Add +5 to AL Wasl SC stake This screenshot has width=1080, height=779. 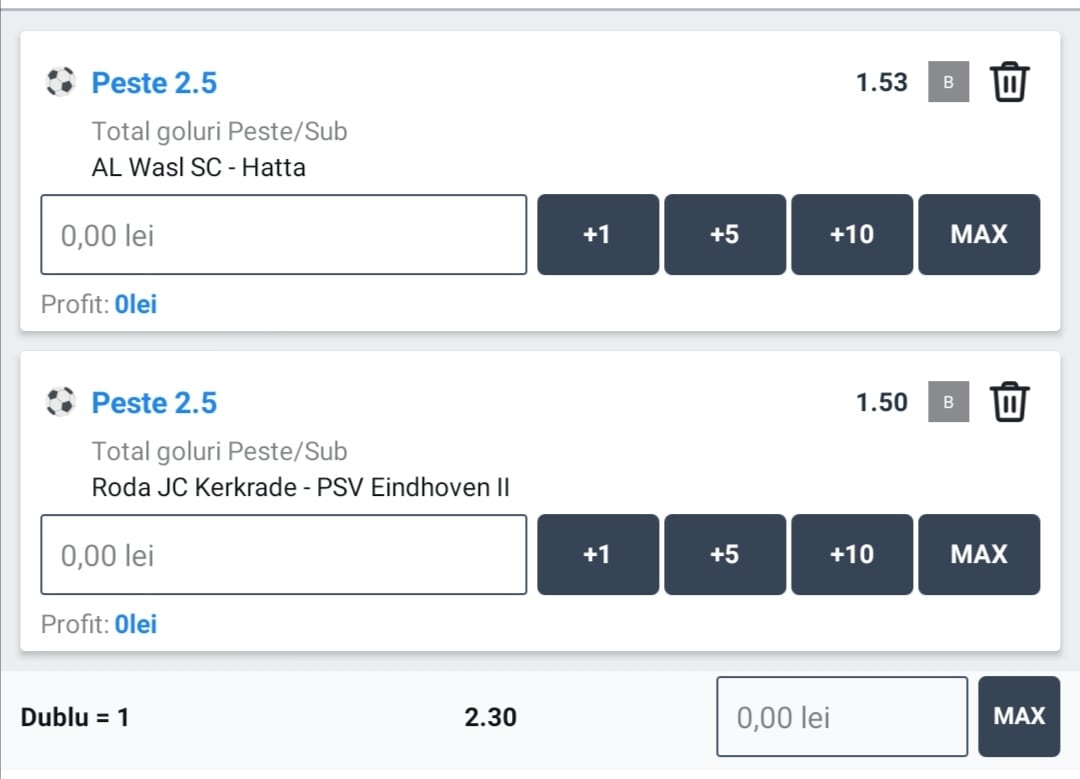click(724, 234)
